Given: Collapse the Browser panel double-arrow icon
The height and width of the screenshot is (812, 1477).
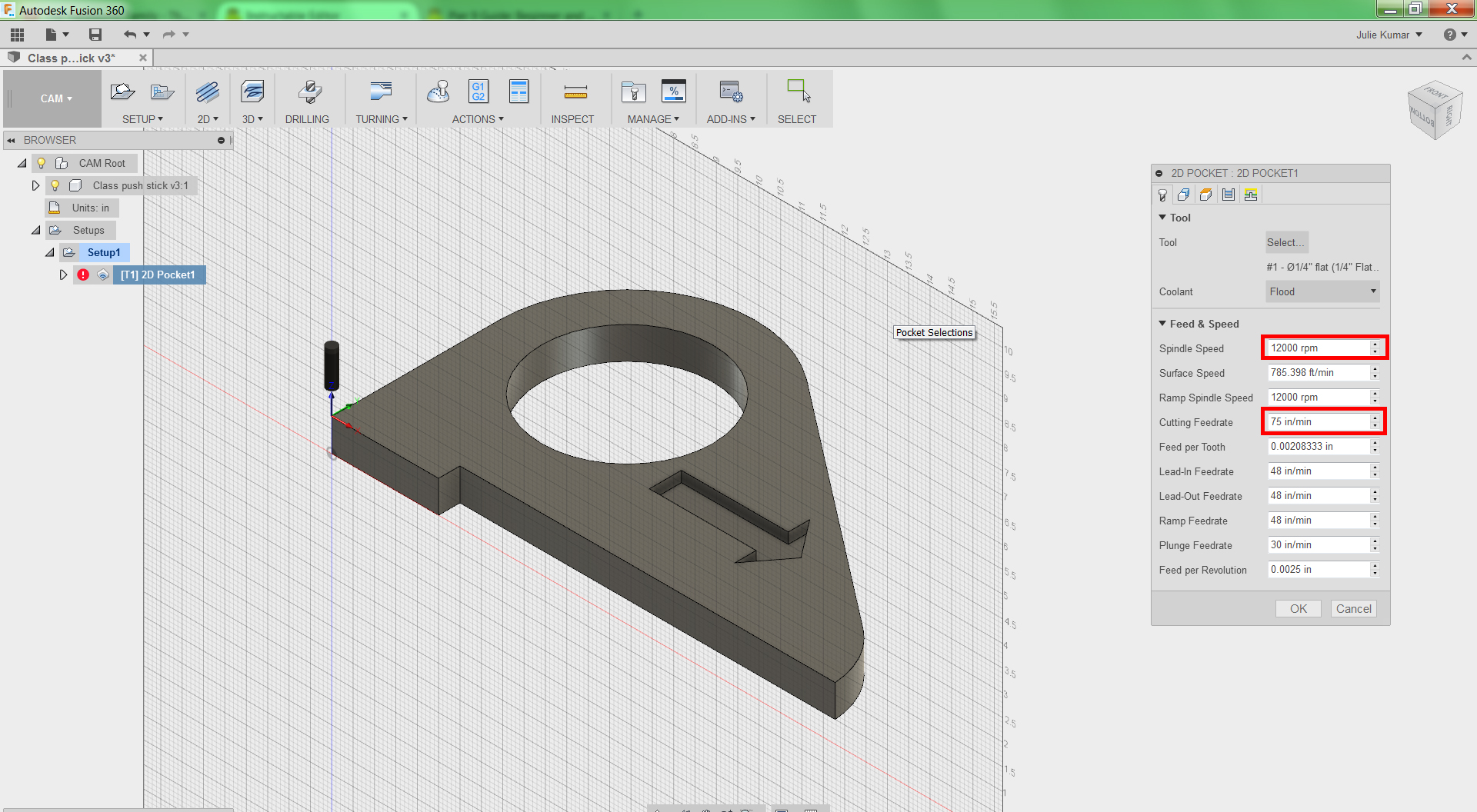Looking at the screenshot, I should point(12,140).
